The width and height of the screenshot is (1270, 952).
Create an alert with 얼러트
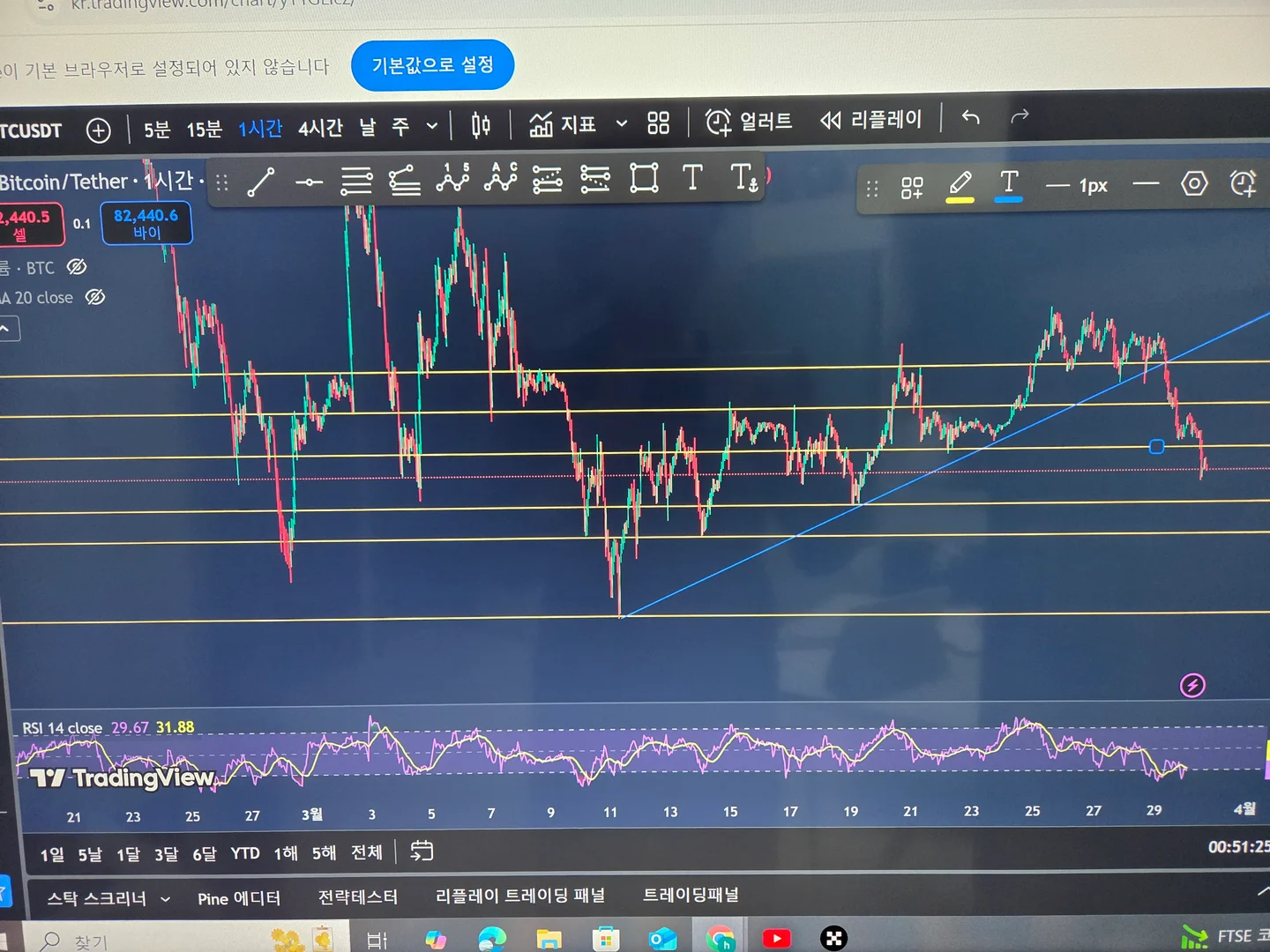(749, 121)
